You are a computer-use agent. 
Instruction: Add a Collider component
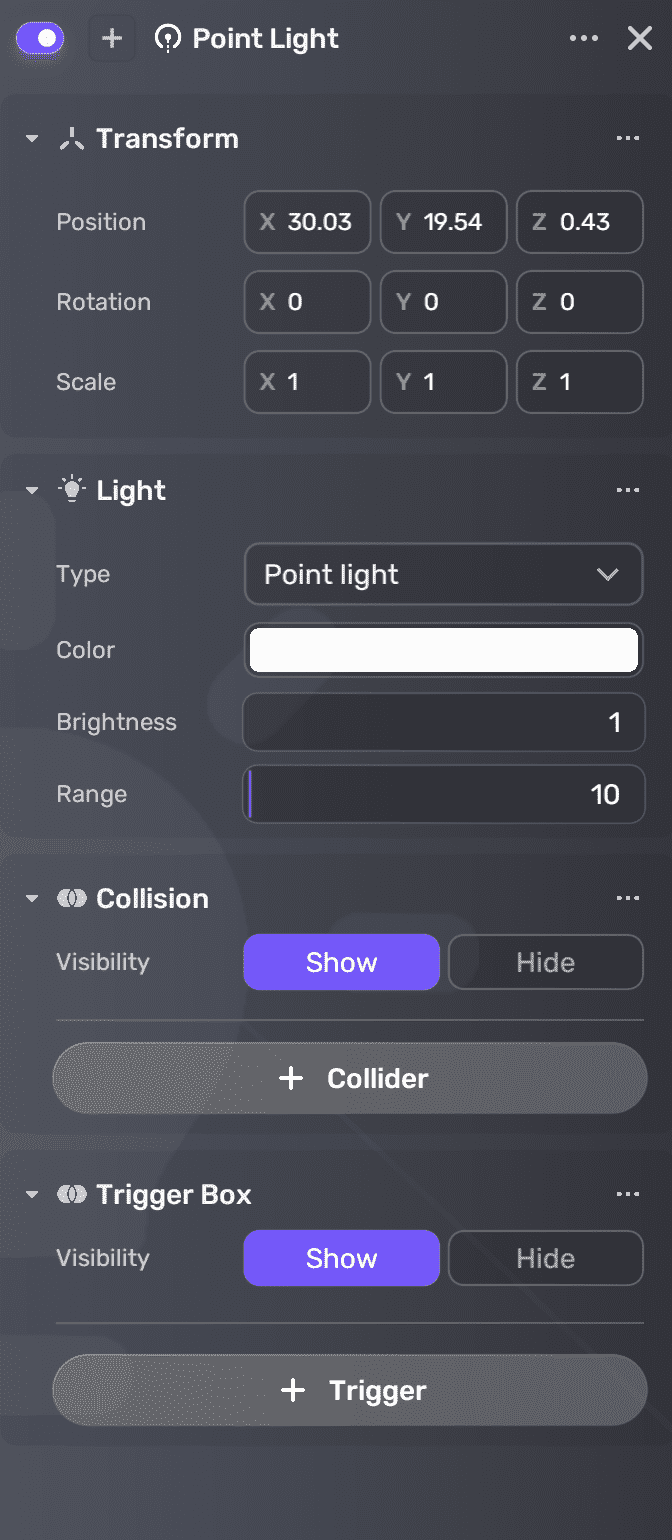coord(349,1078)
